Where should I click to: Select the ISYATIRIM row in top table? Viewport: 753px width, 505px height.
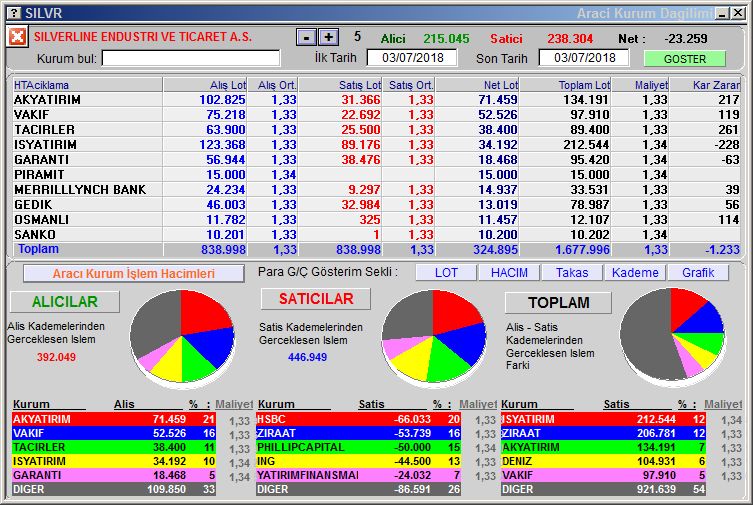376,144
